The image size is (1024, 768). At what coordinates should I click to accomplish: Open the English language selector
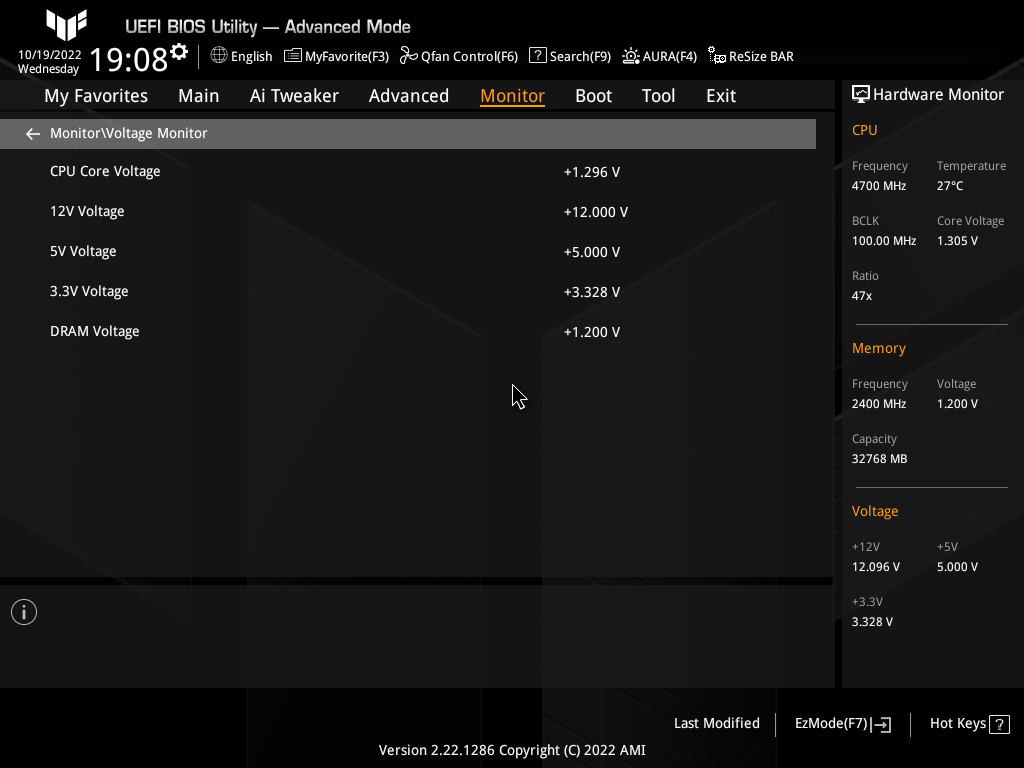point(241,56)
